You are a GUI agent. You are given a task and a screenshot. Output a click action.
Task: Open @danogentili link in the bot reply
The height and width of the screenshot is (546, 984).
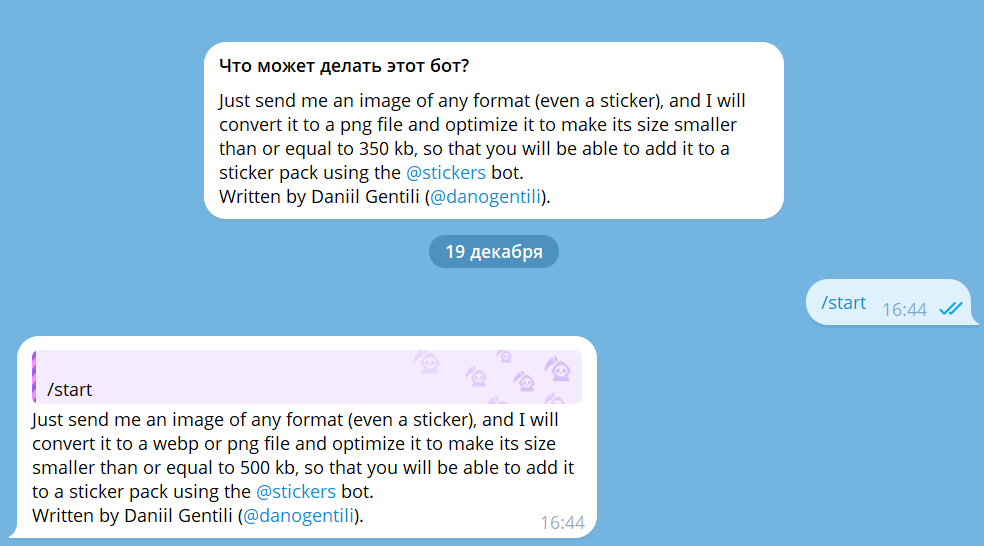tap(300, 515)
